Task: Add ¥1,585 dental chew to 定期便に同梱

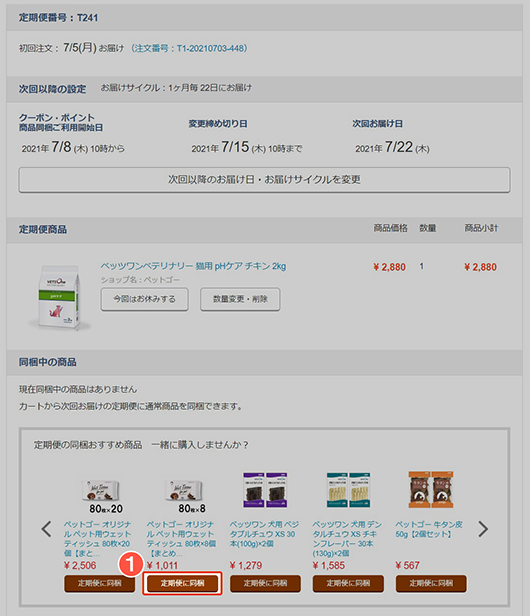Action: [348, 583]
